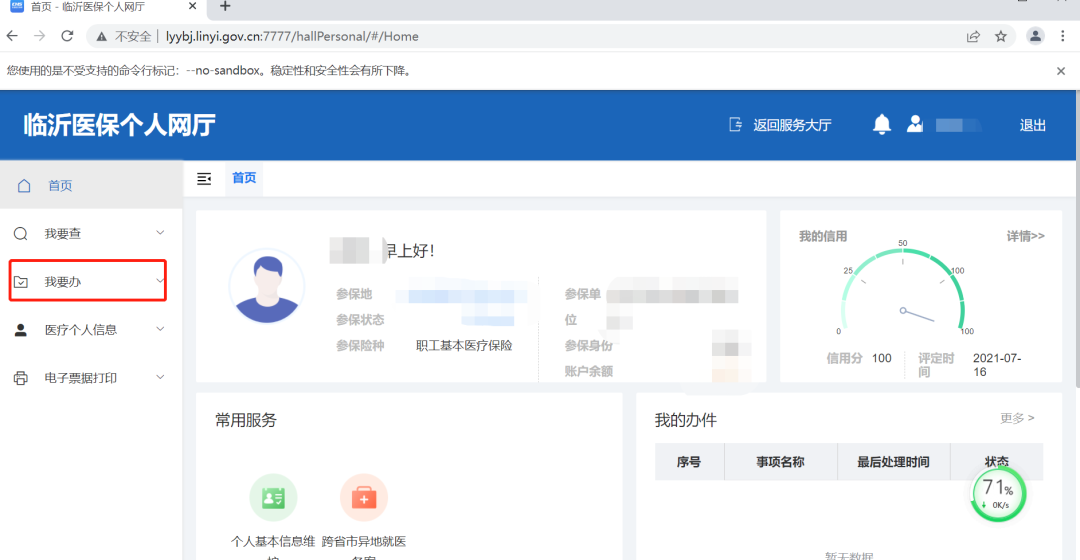The image size is (1080, 560).
Task: Click the share page icon in address bar
Action: tap(973, 36)
